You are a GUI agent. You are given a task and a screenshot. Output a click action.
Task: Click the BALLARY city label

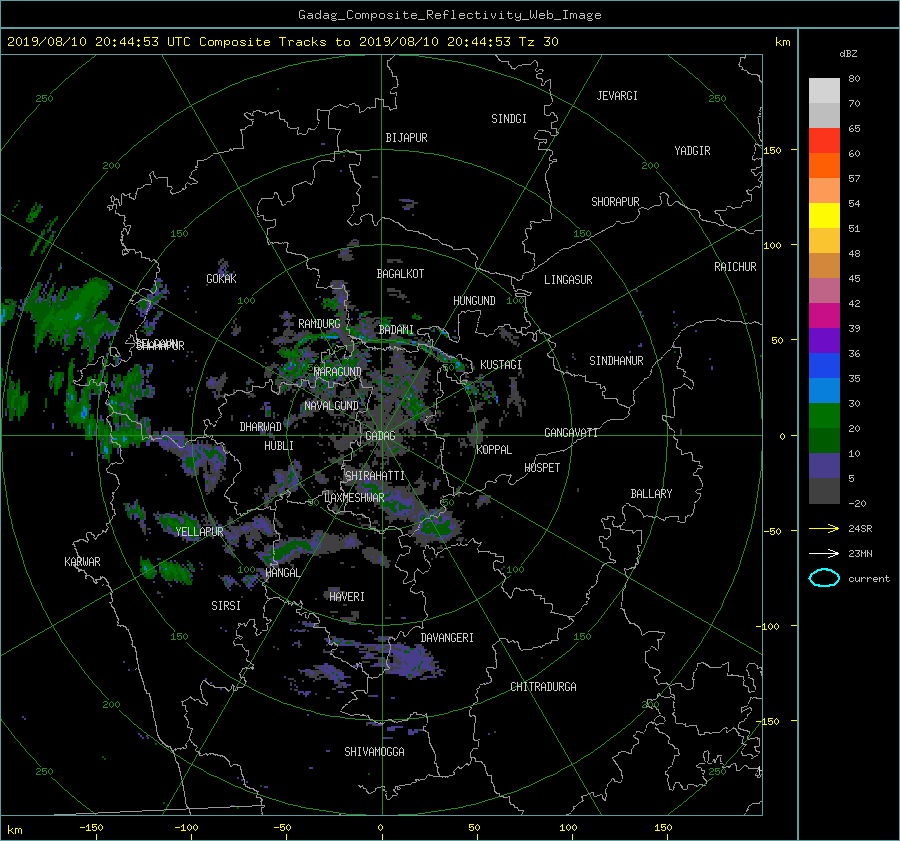click(x=651, y=494)
